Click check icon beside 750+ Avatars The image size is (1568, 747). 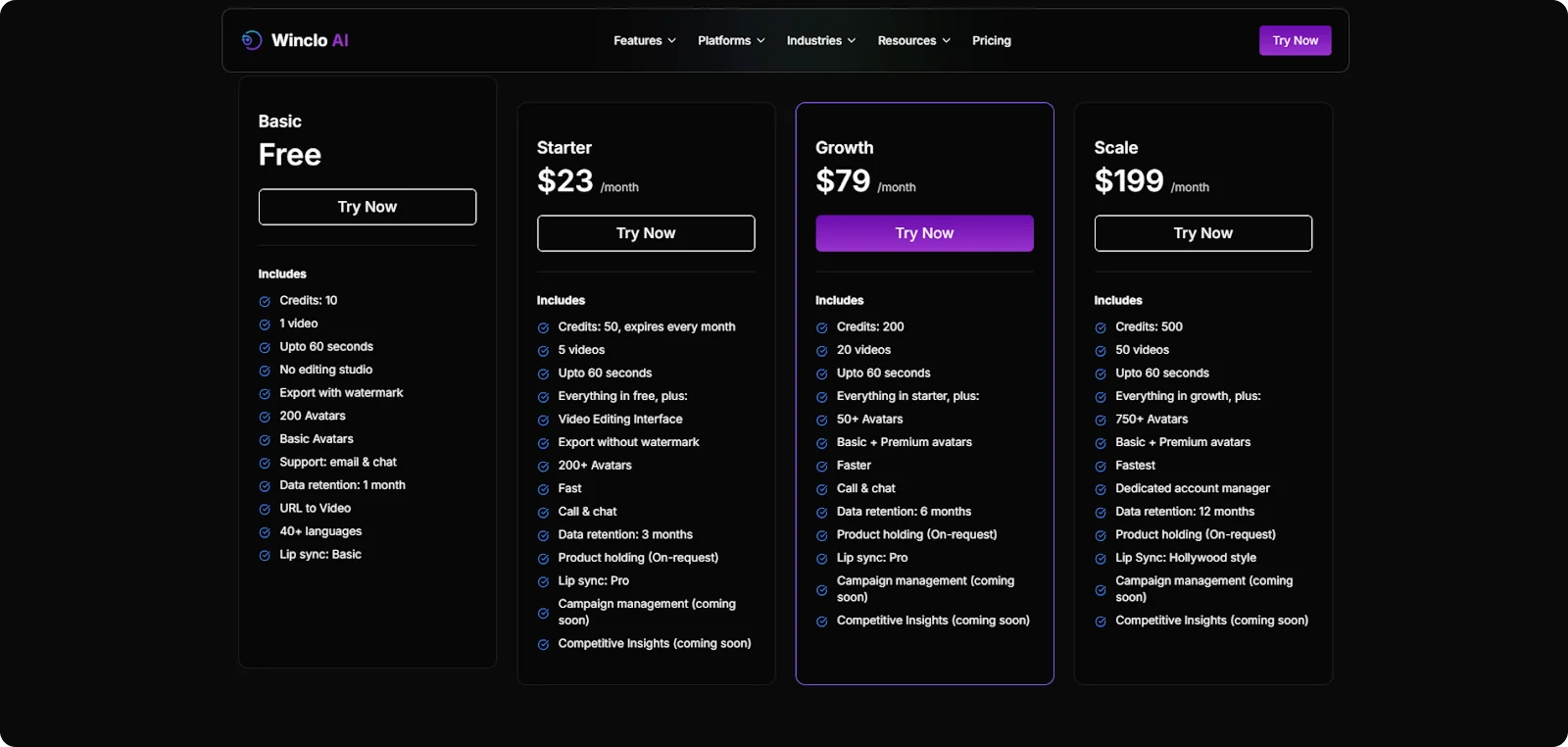(x=1101, y=421)
